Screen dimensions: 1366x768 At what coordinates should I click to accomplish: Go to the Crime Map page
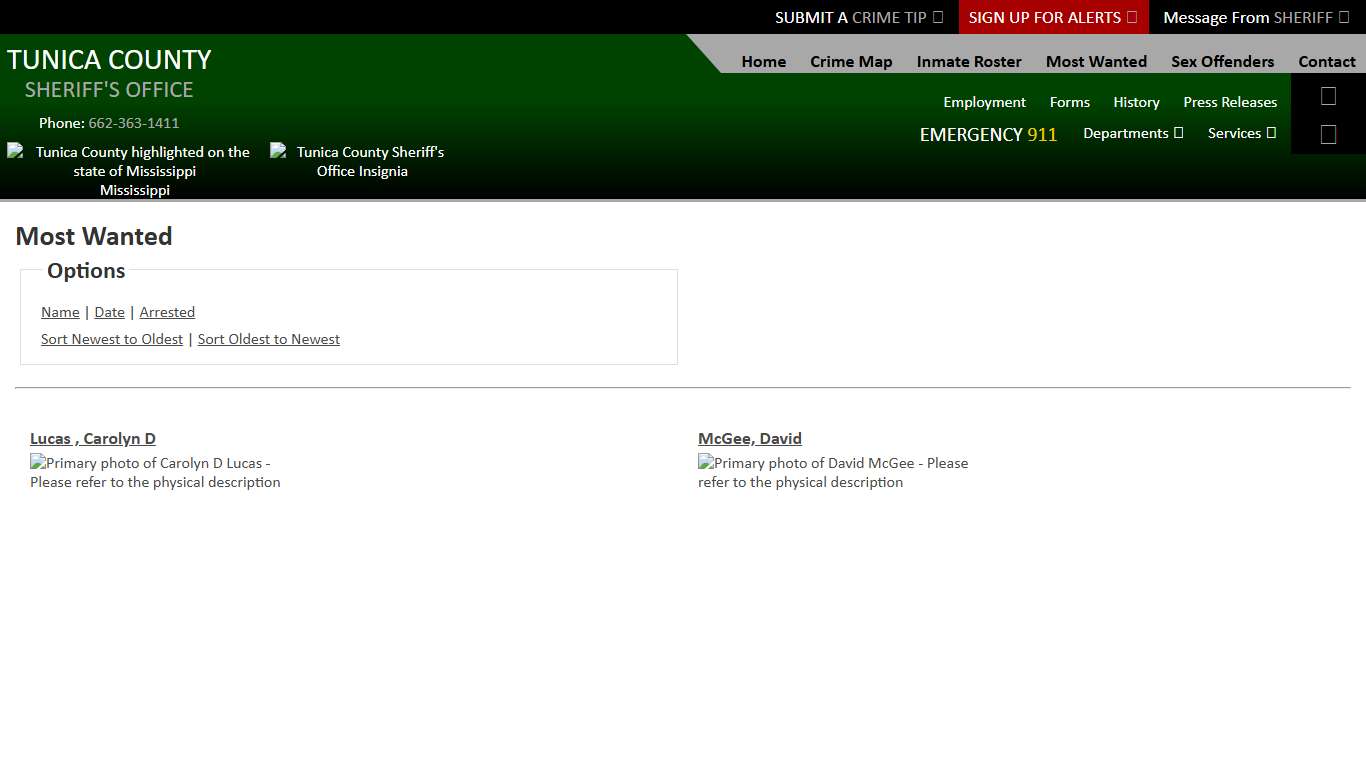coord(851,61)
